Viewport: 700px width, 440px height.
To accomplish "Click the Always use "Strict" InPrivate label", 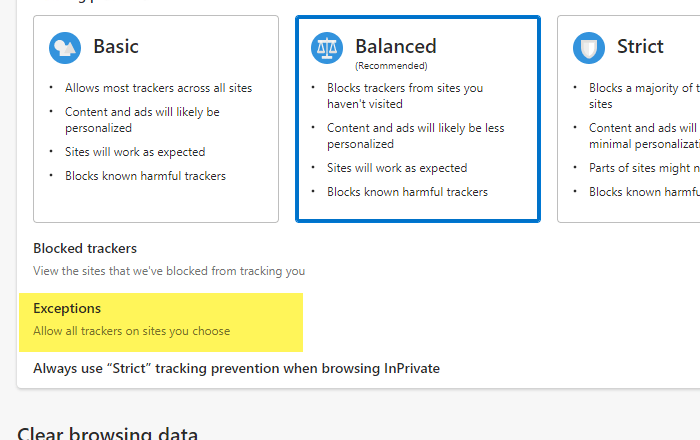I will click(x=236, y=368).
